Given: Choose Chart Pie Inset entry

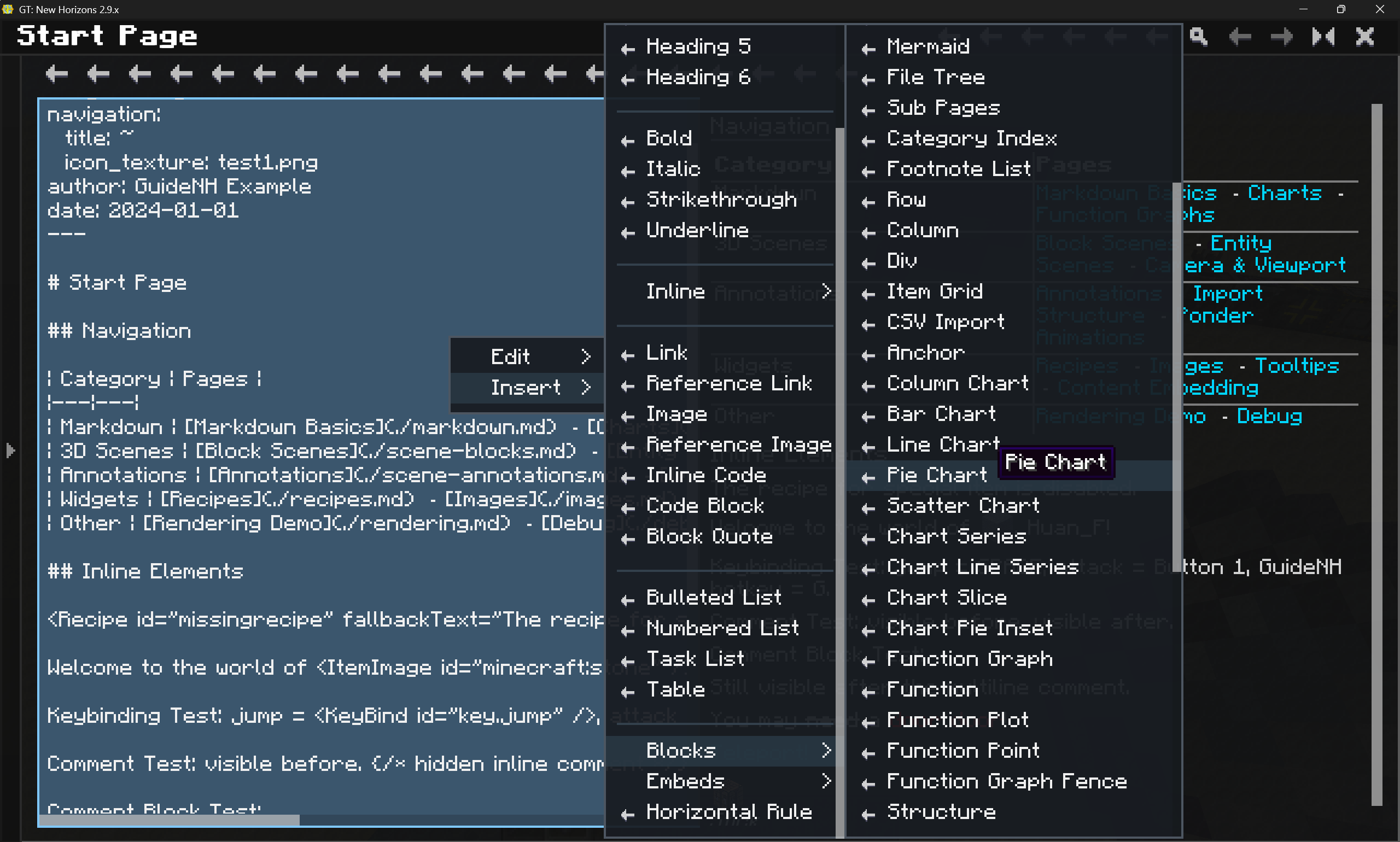Looking at the screenshot, I should pyautogui.click(x=1010, y=628).
